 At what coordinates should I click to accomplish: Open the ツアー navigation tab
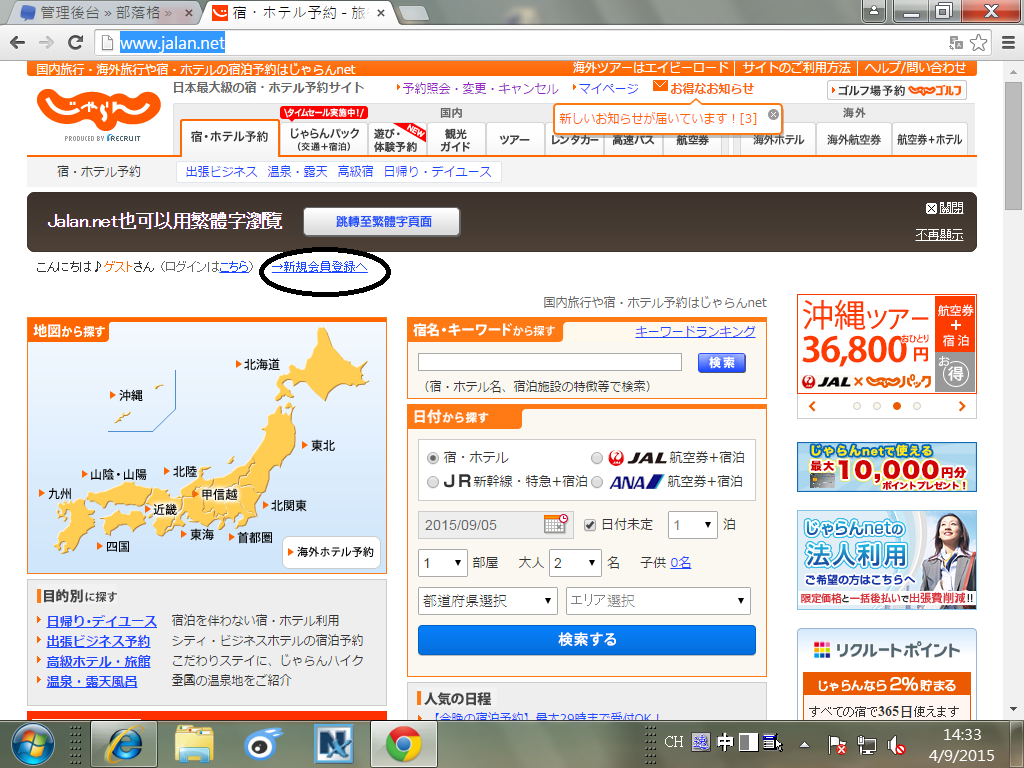[x=515, y=138]
